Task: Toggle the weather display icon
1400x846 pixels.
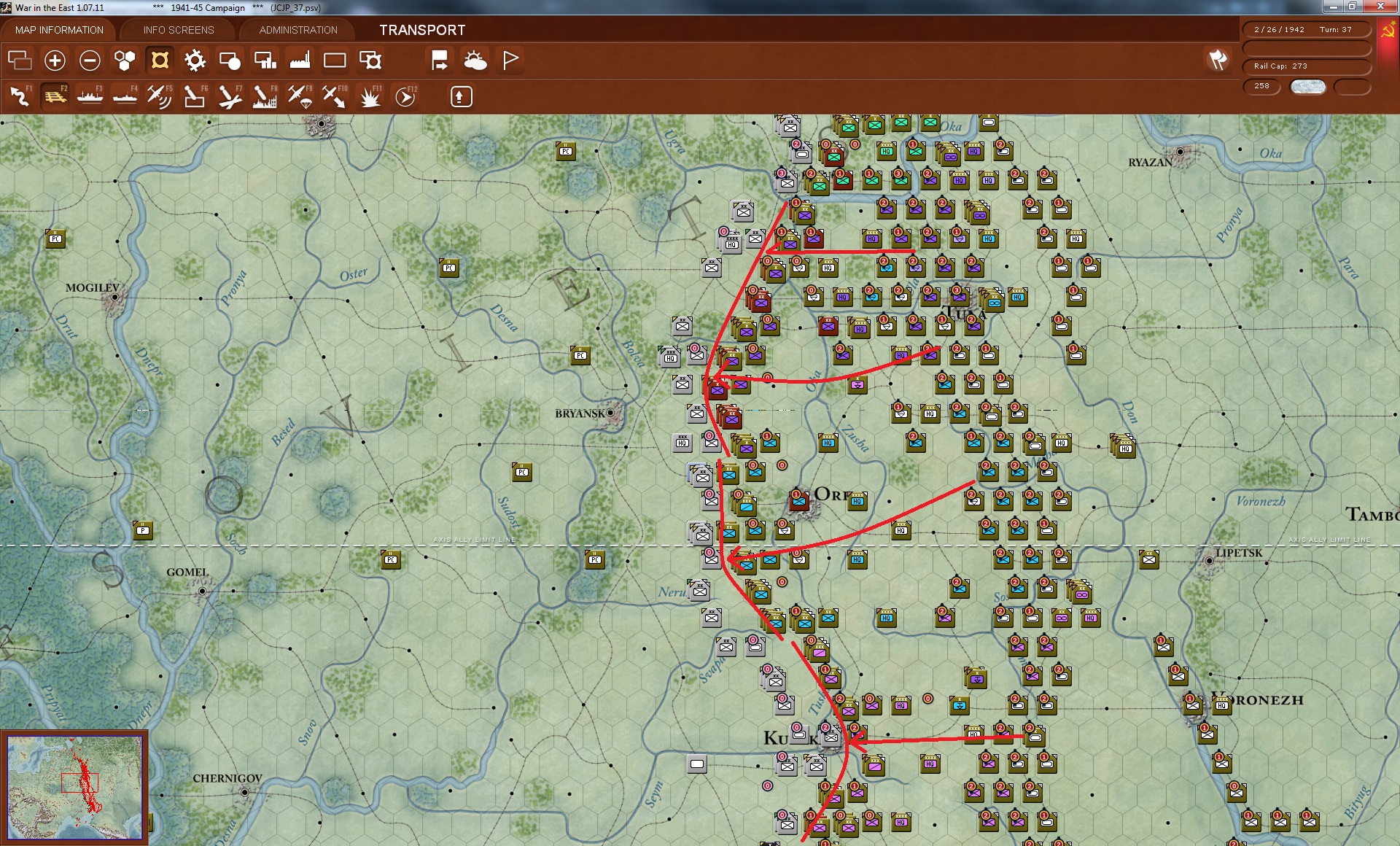Action: (x=475, y=61)
